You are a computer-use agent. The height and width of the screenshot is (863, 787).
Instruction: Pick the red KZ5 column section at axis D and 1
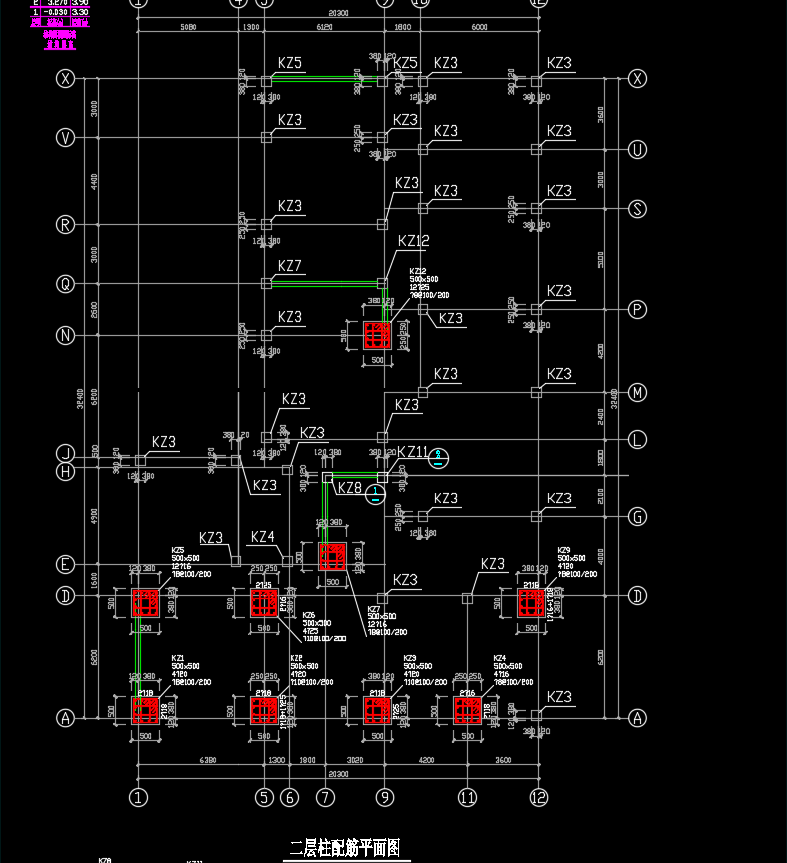coord(145,603)
